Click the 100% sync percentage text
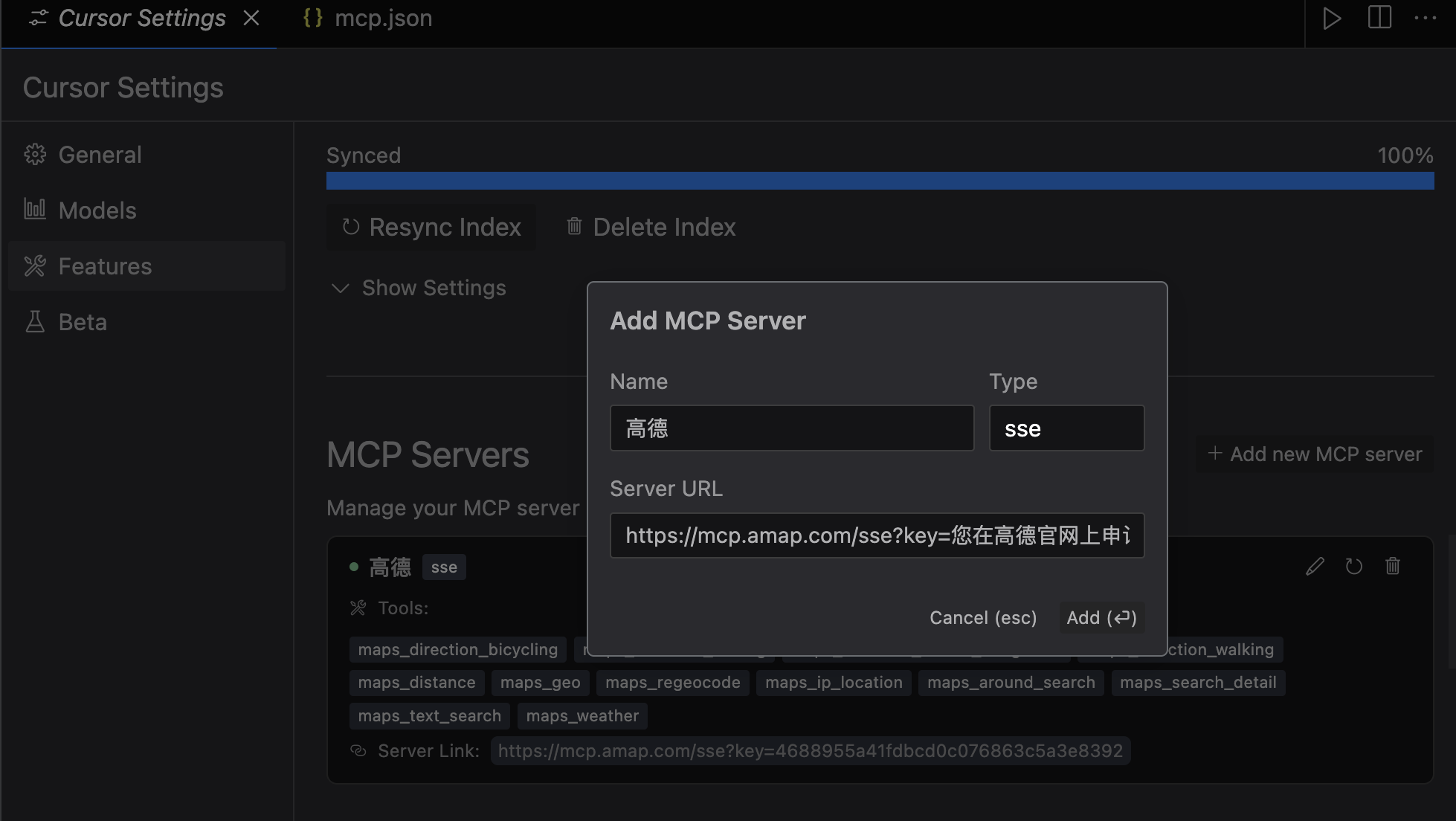This screenshot has height=821, width=1456. click(1405, 155)
